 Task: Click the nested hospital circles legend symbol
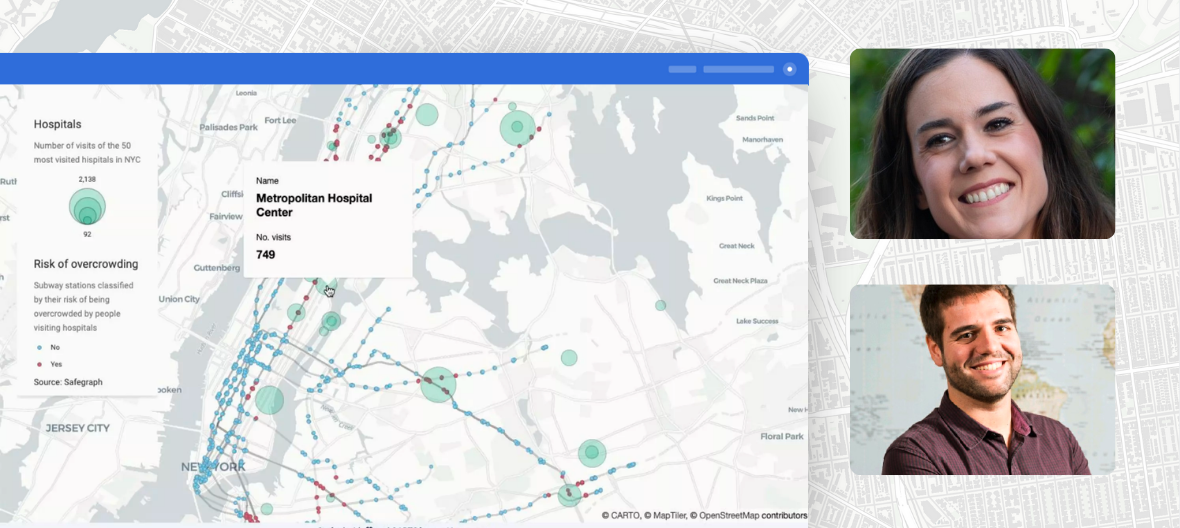87,206
